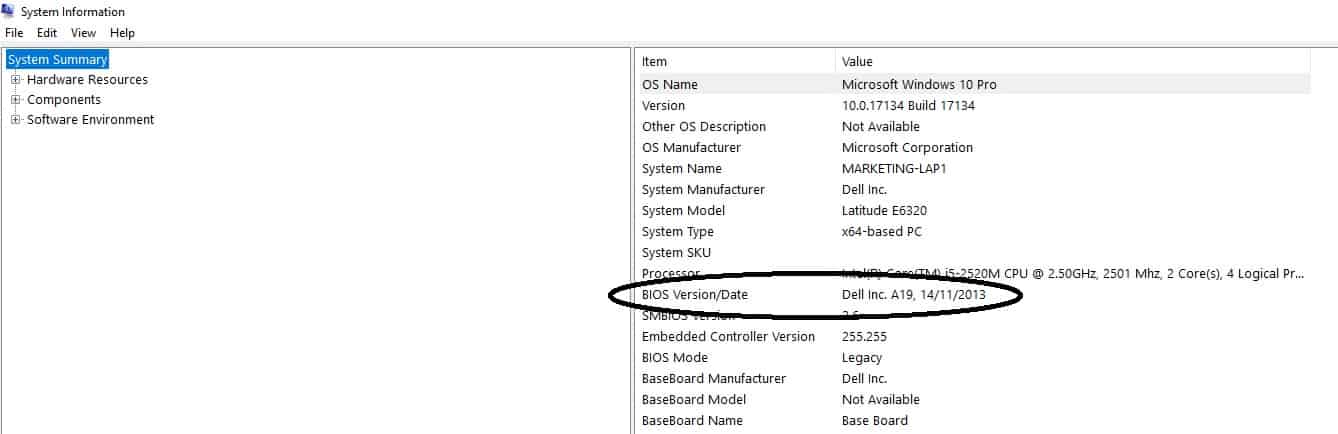Select the System Name row
Image resolution: width=1338 pixels, height=434 pixels.
pyautogui.click(x=973, y=169)
